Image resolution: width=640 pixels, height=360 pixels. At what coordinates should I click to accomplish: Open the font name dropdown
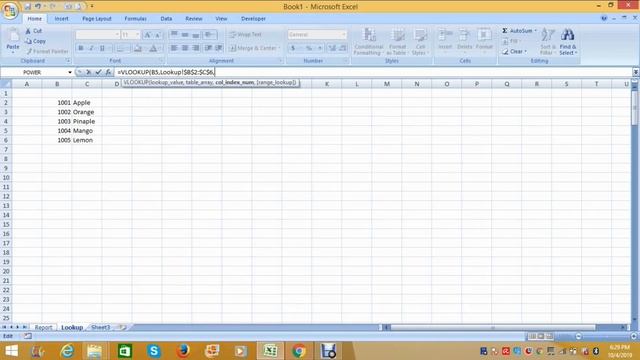(117, 35)
